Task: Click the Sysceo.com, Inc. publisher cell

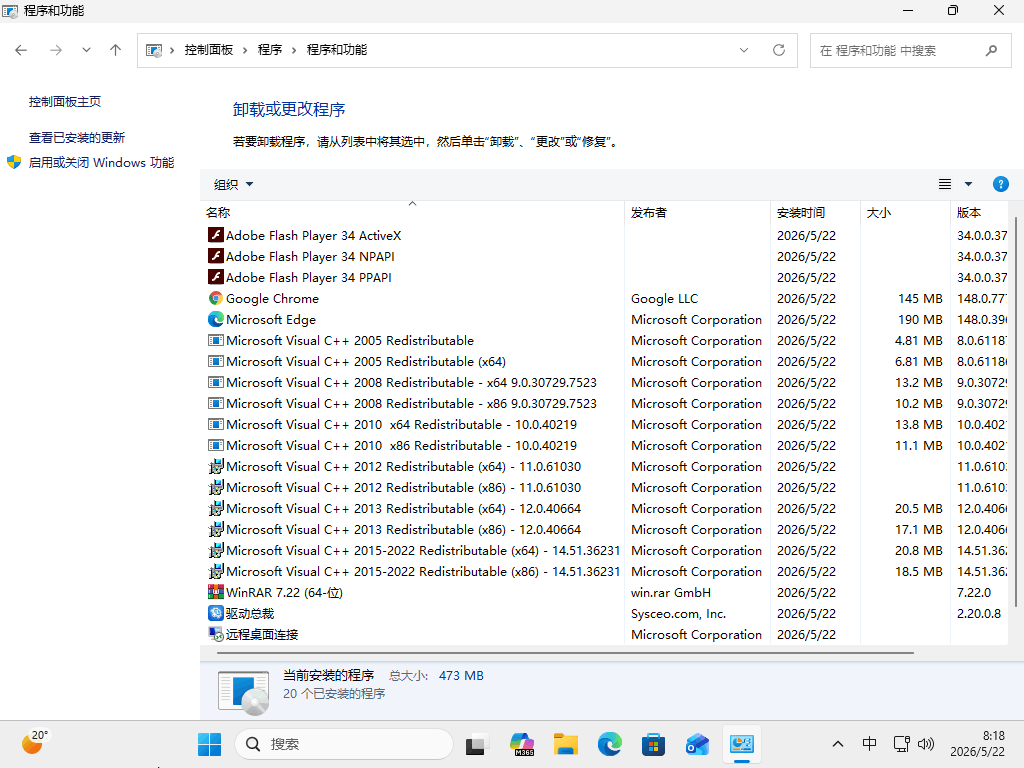Action: [679, 614]
